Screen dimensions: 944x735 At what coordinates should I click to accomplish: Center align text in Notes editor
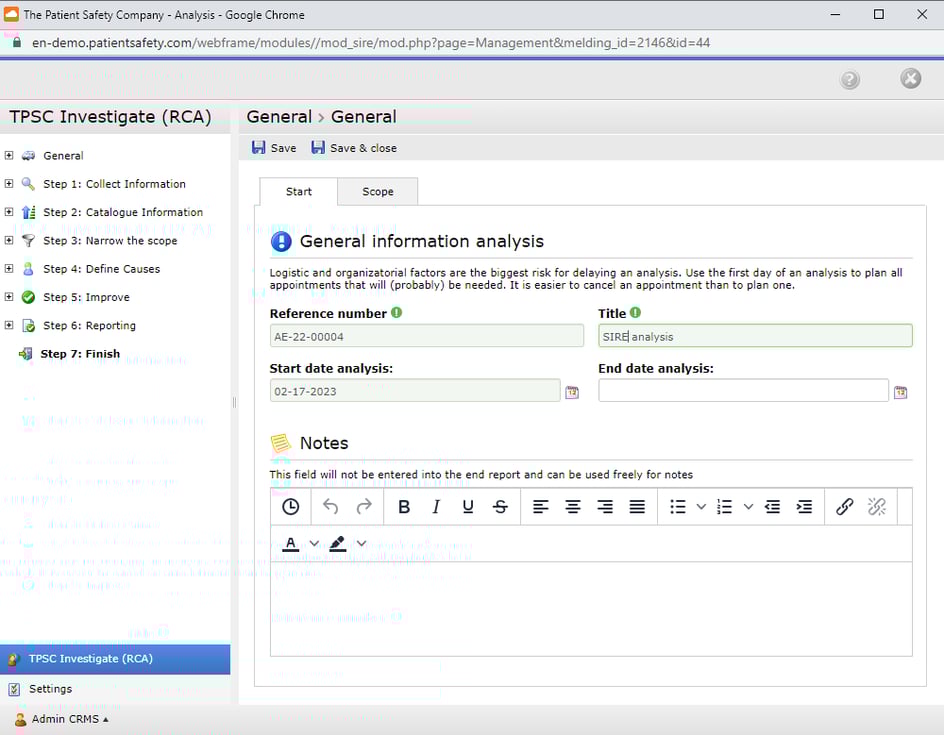[x=573, y=507]
